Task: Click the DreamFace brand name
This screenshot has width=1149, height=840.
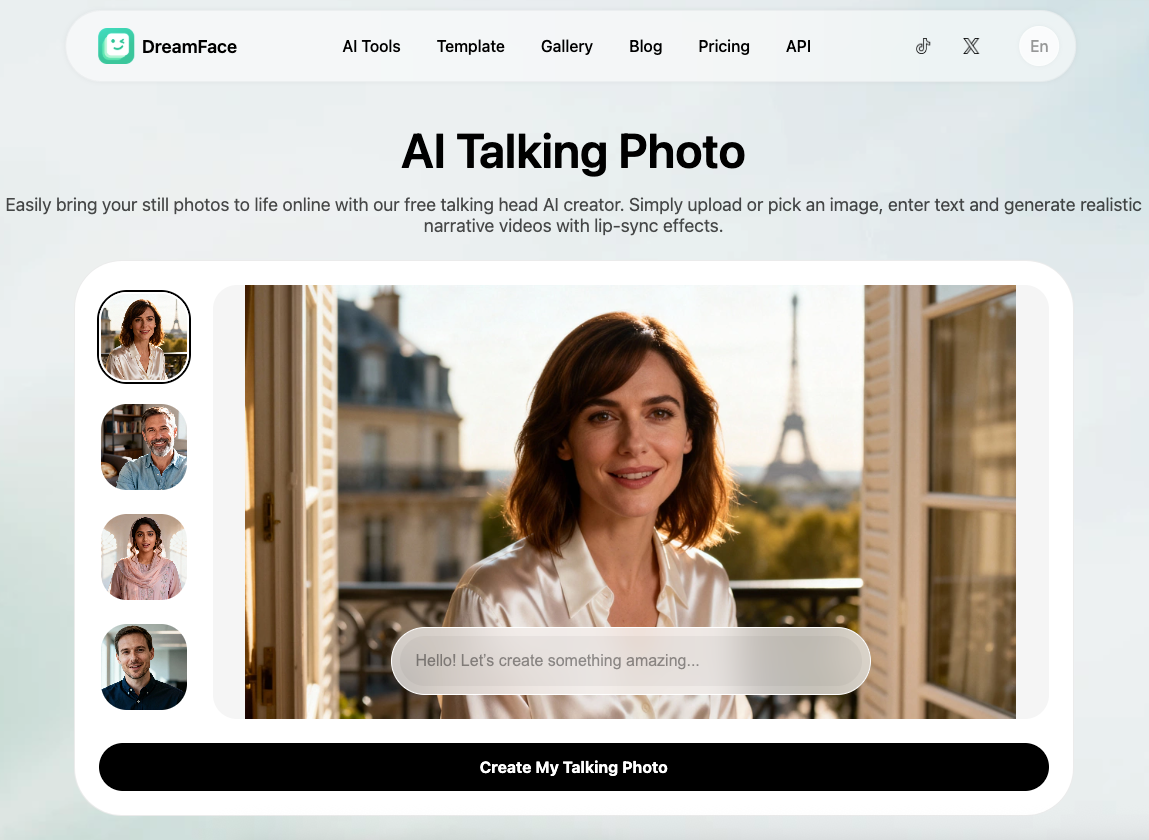Action: coord(189,47)
